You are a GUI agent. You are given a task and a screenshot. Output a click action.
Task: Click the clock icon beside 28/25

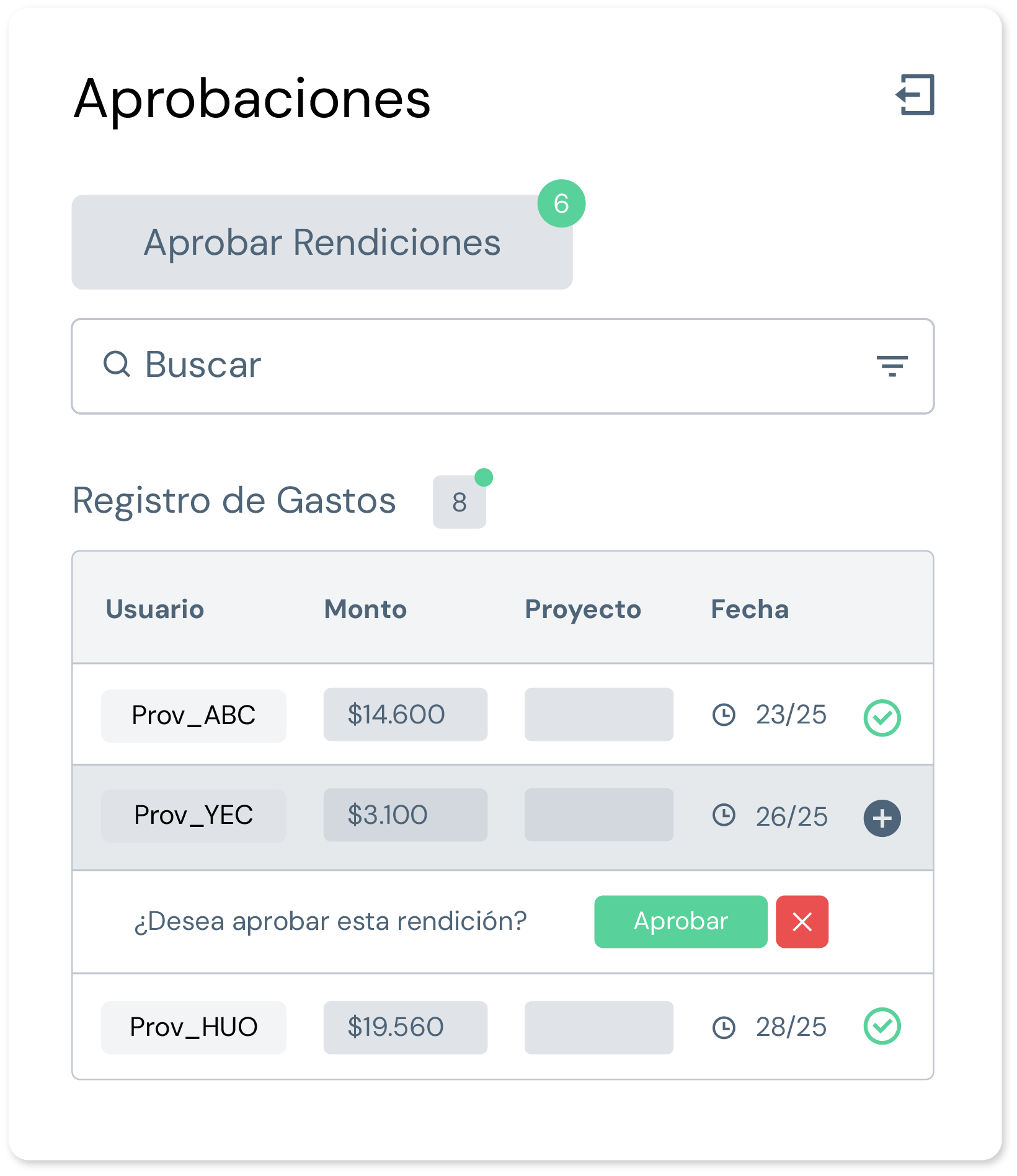point(724,1027)
